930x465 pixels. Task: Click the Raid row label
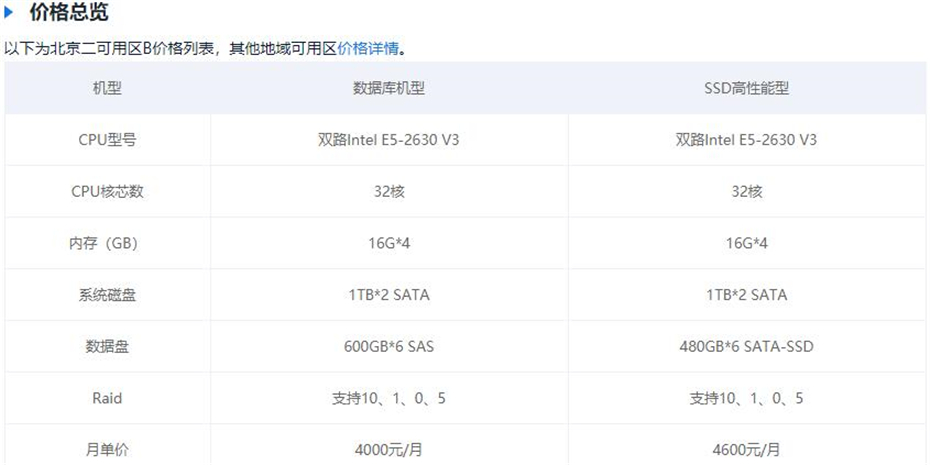(107, 397)
